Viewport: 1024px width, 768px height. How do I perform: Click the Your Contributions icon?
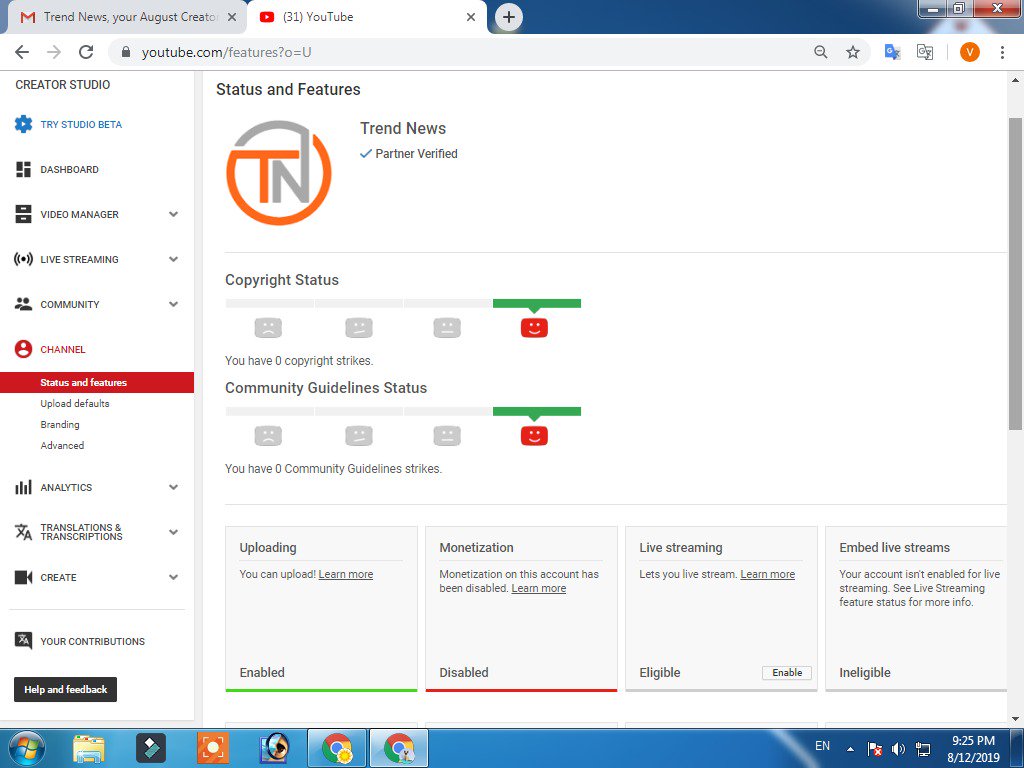pyautogui.click(x=24, y=641)
